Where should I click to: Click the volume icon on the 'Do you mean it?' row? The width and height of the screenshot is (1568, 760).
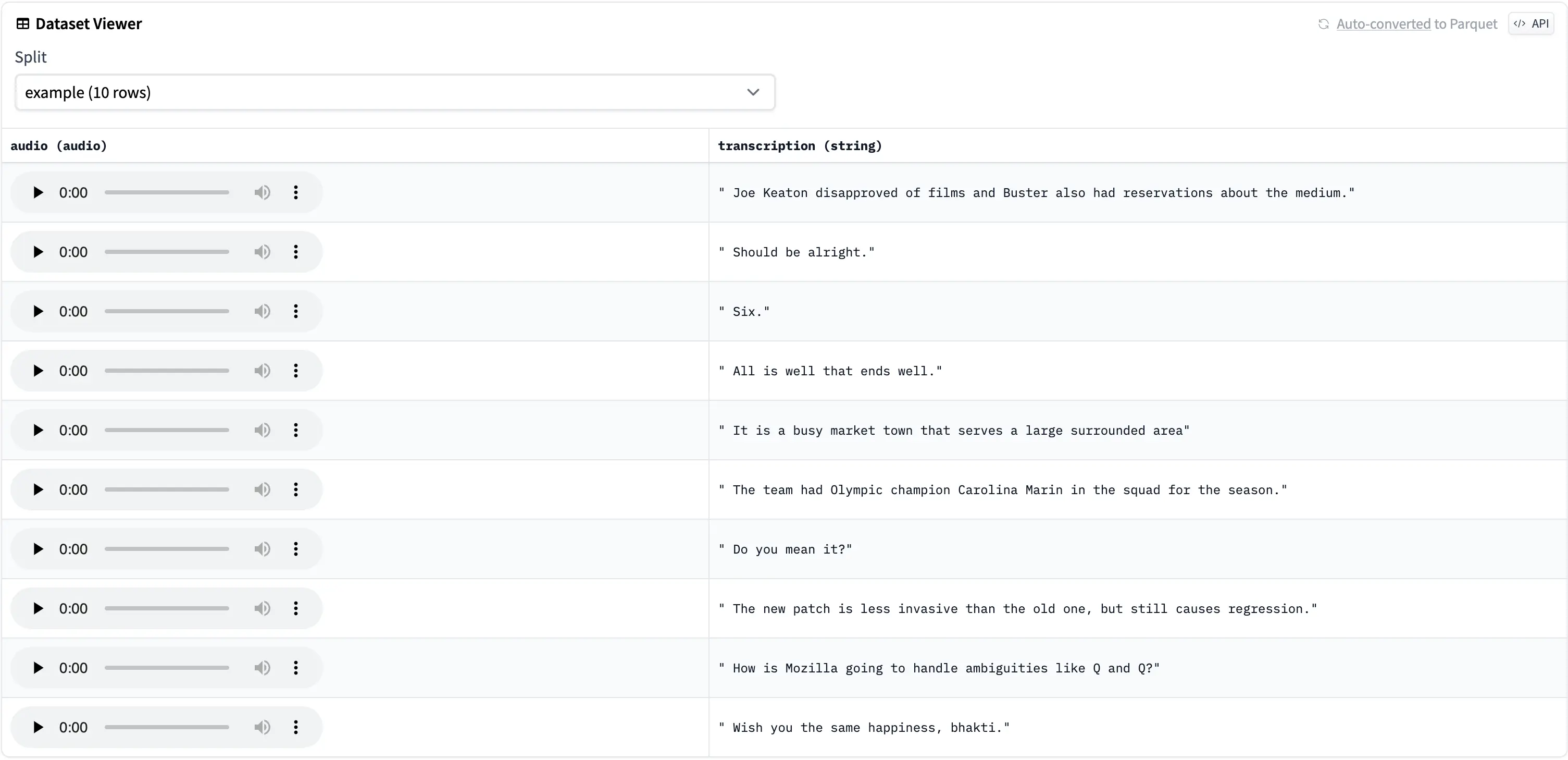pyautogui.click(x=262, y=549)
